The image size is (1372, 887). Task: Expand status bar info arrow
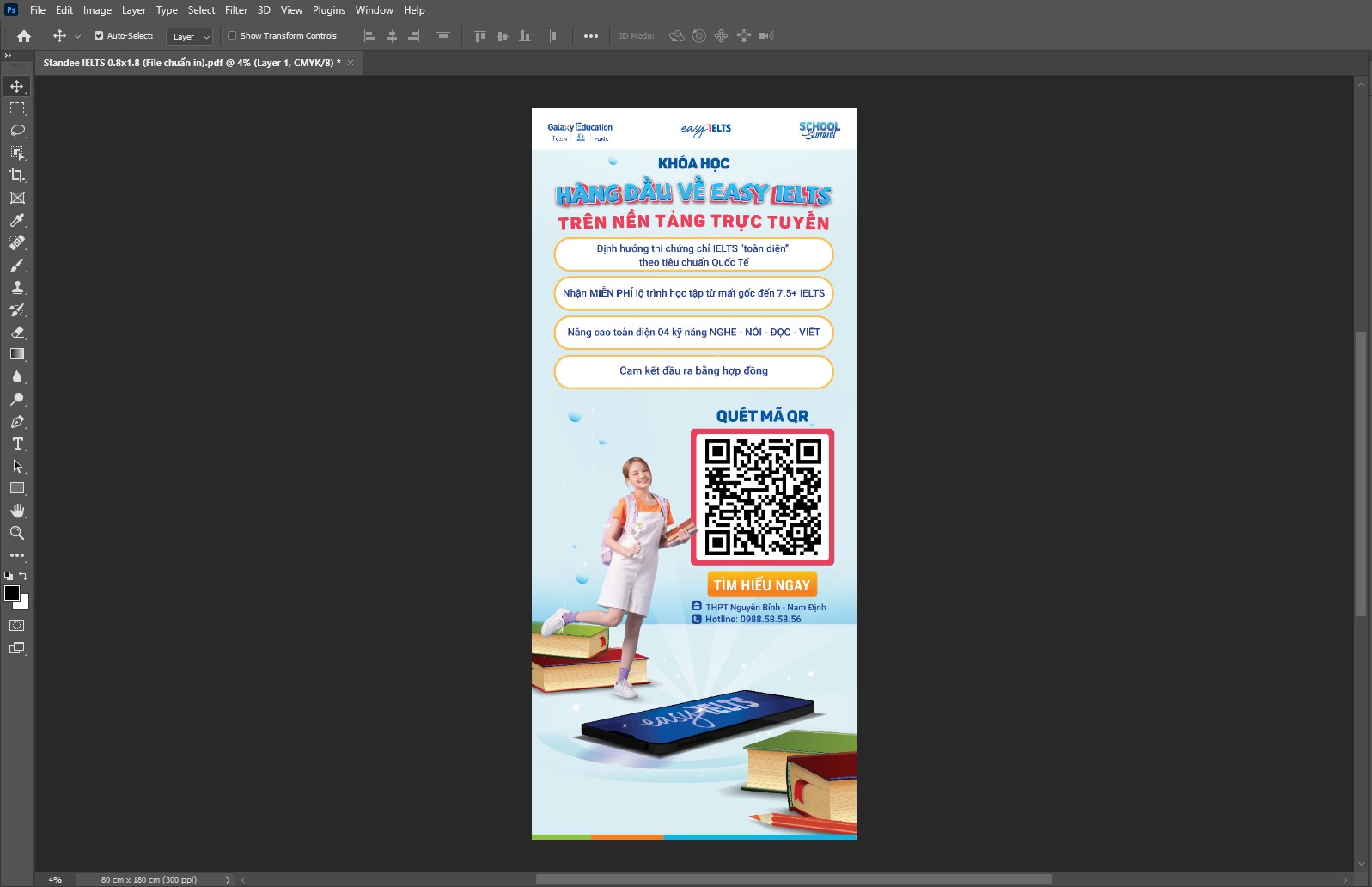click(228, 879)
